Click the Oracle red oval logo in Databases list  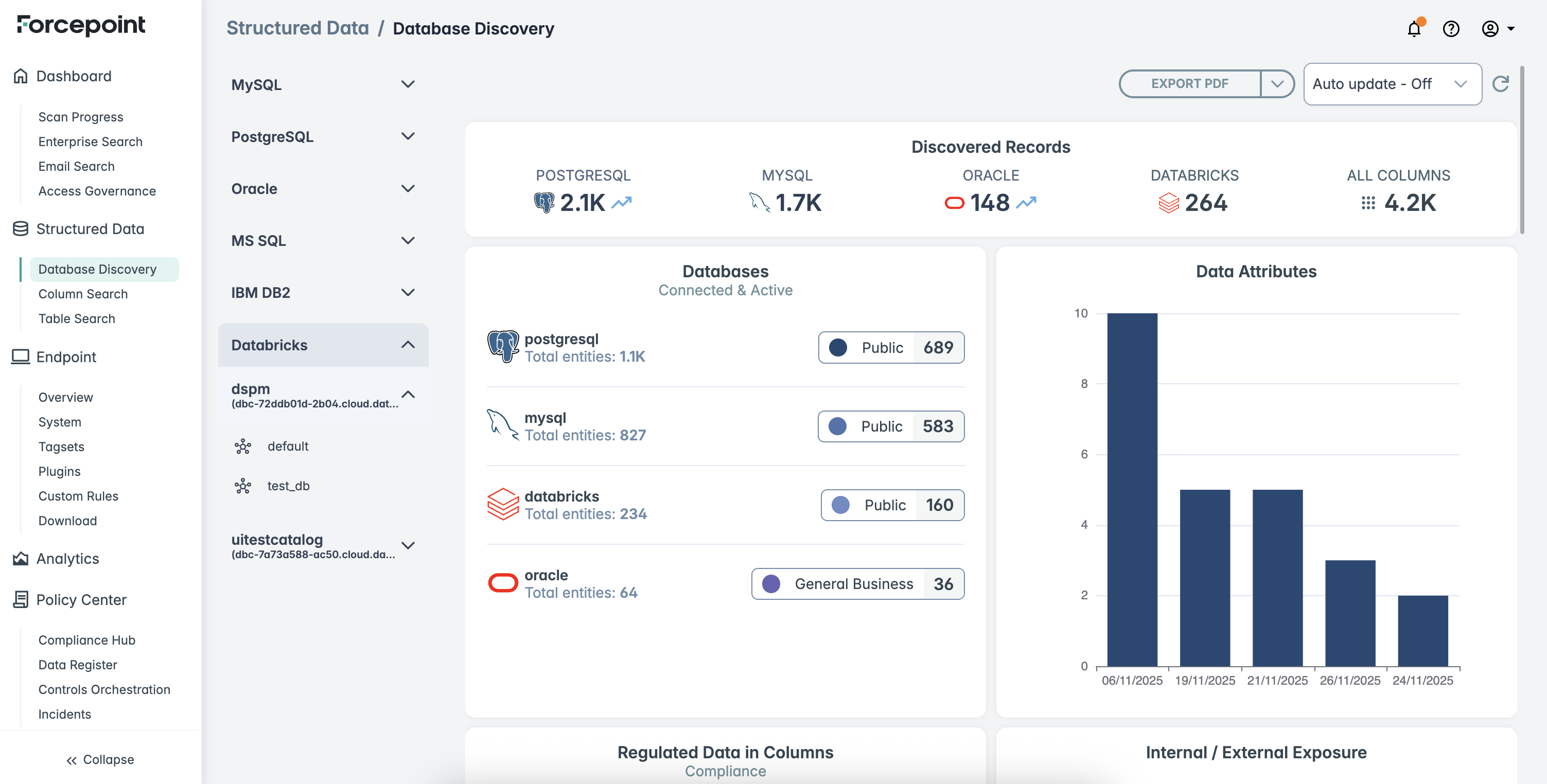(x=503, y=583)
